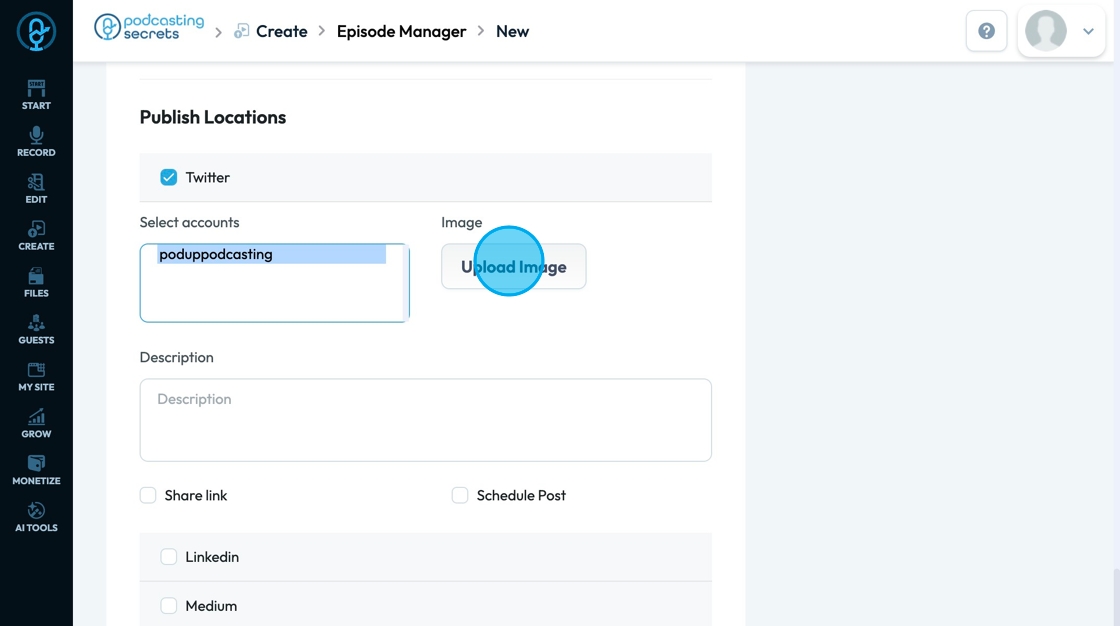This screenshot has height=626, width=1120.
Task: Click into the Description text field
Action: click(425, 420)
